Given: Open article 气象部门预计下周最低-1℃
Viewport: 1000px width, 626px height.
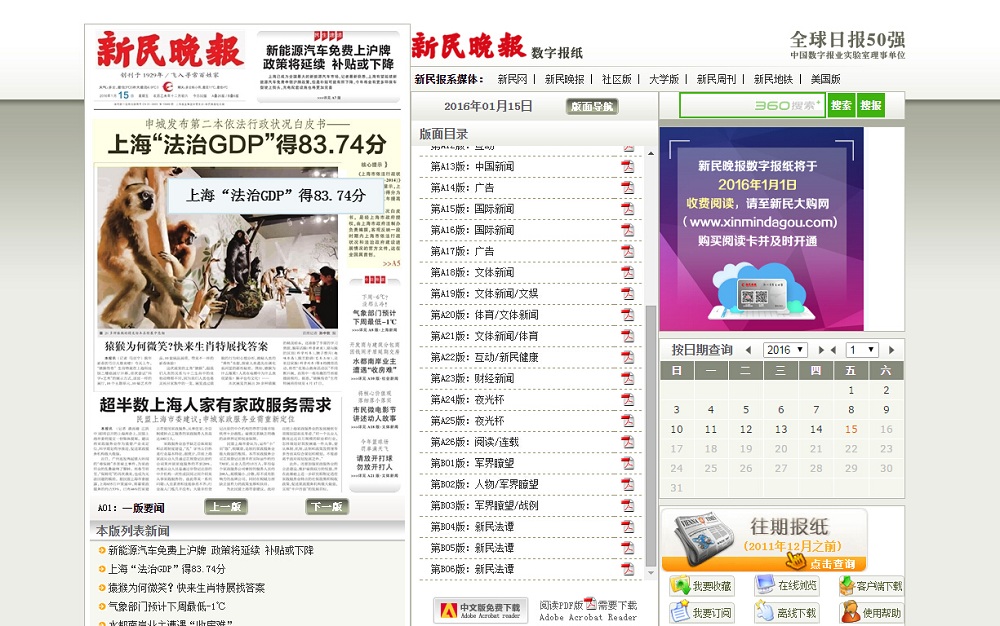Looking at the screenshot, I should coord(166,606).
